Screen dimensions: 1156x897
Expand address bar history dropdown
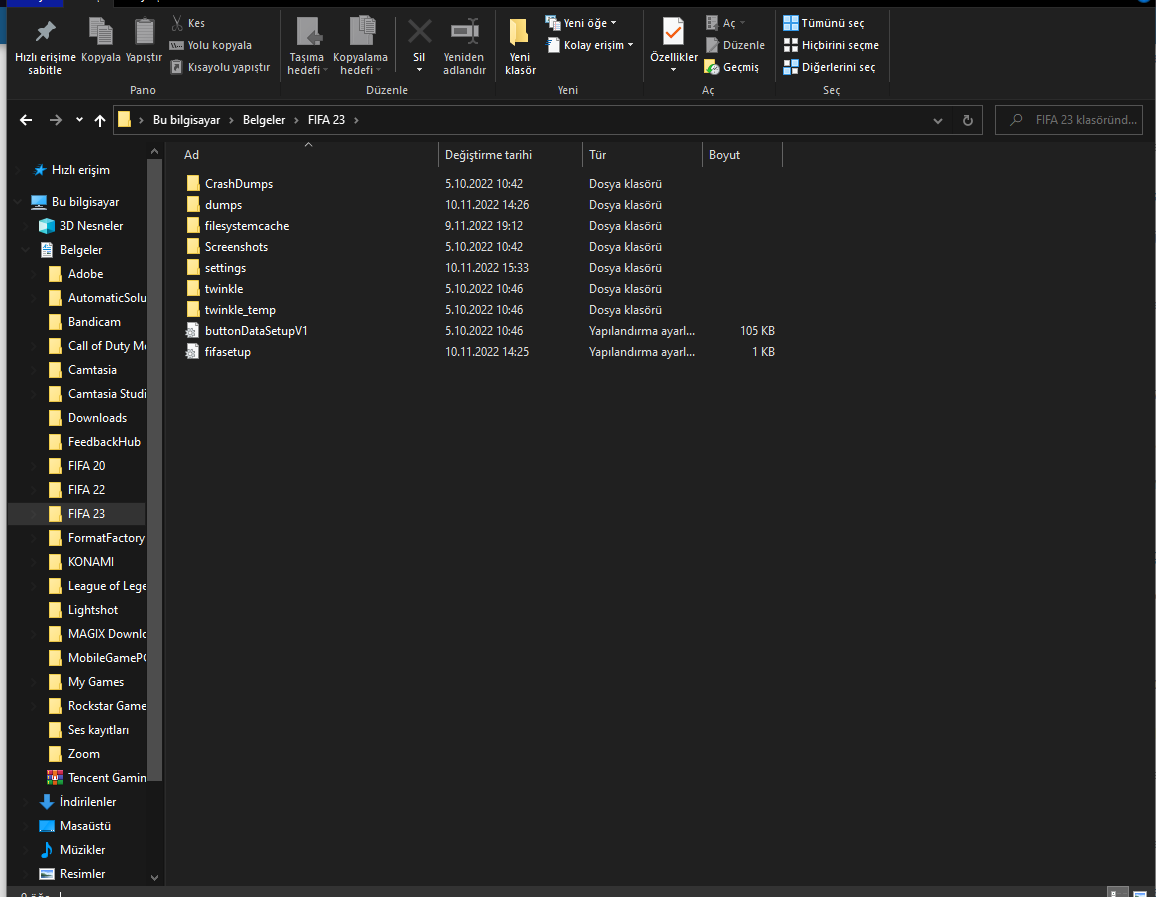pos(937,120)
